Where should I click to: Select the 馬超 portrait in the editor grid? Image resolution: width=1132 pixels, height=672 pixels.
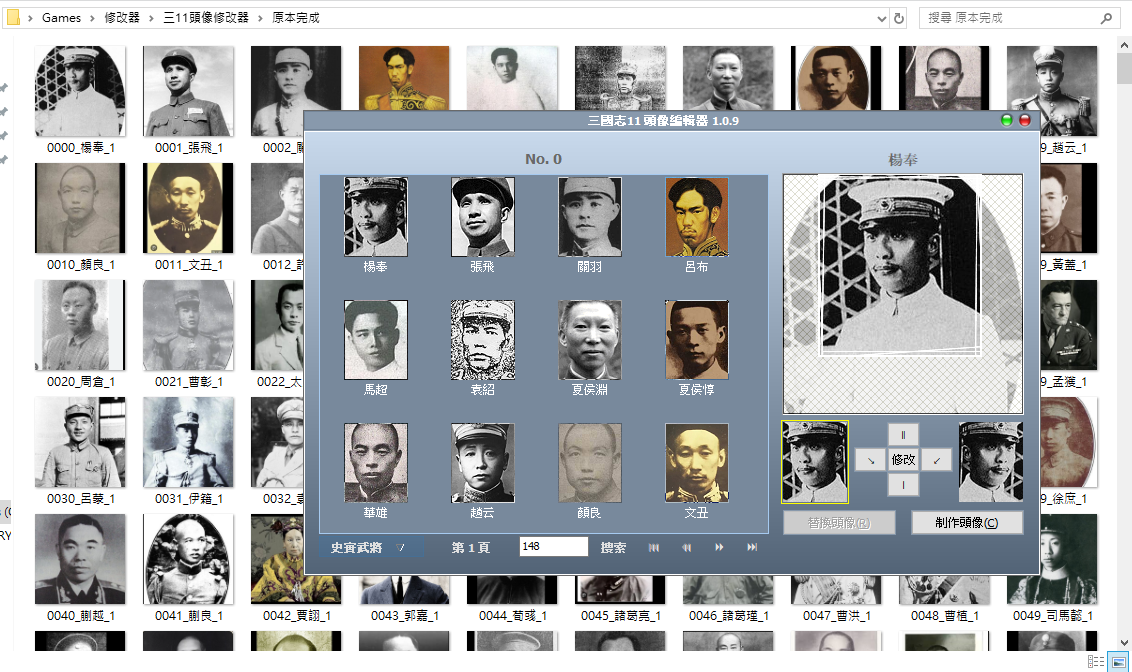(x=376, y=340)
